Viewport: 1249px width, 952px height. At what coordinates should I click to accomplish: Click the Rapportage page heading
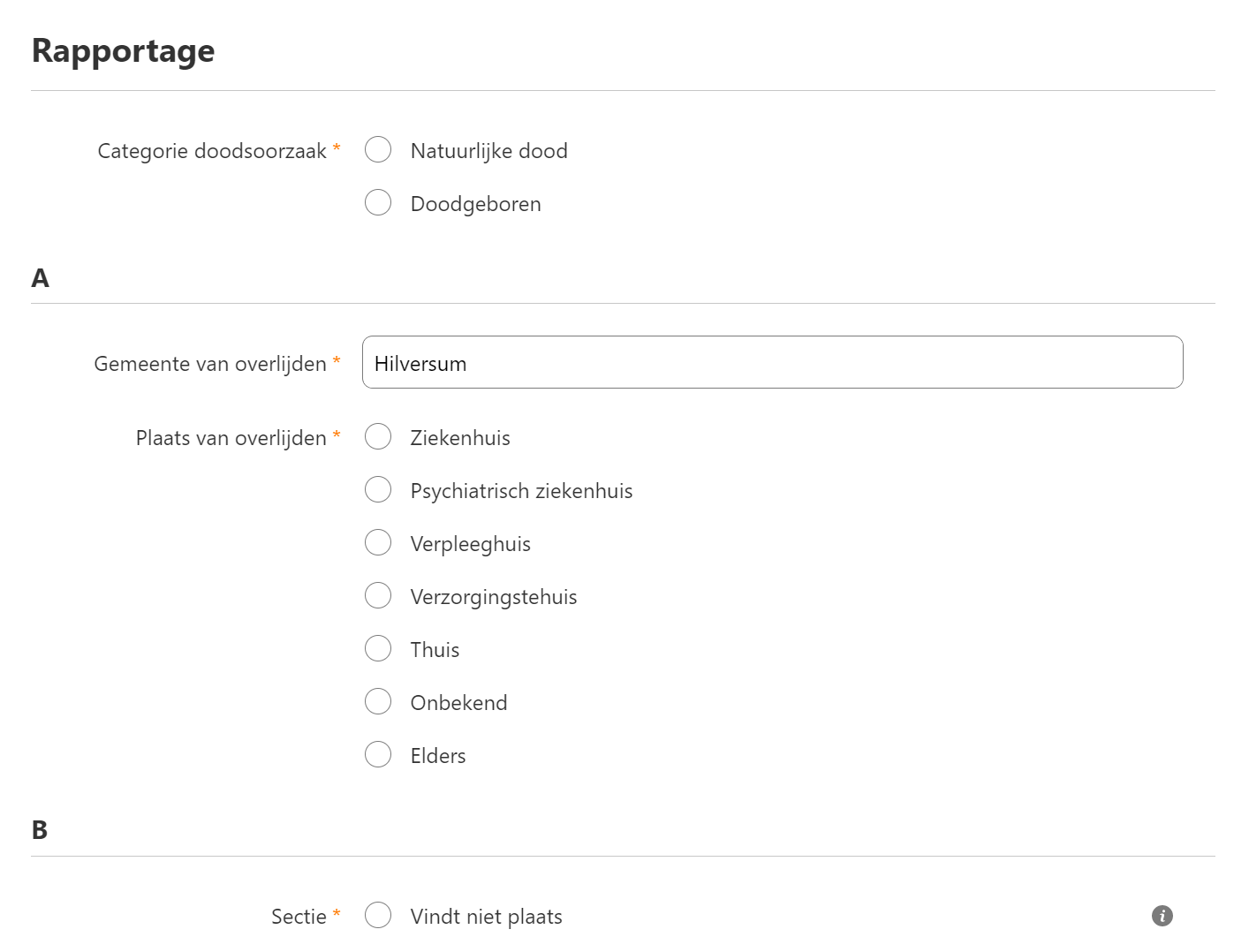tap(123, 51)
